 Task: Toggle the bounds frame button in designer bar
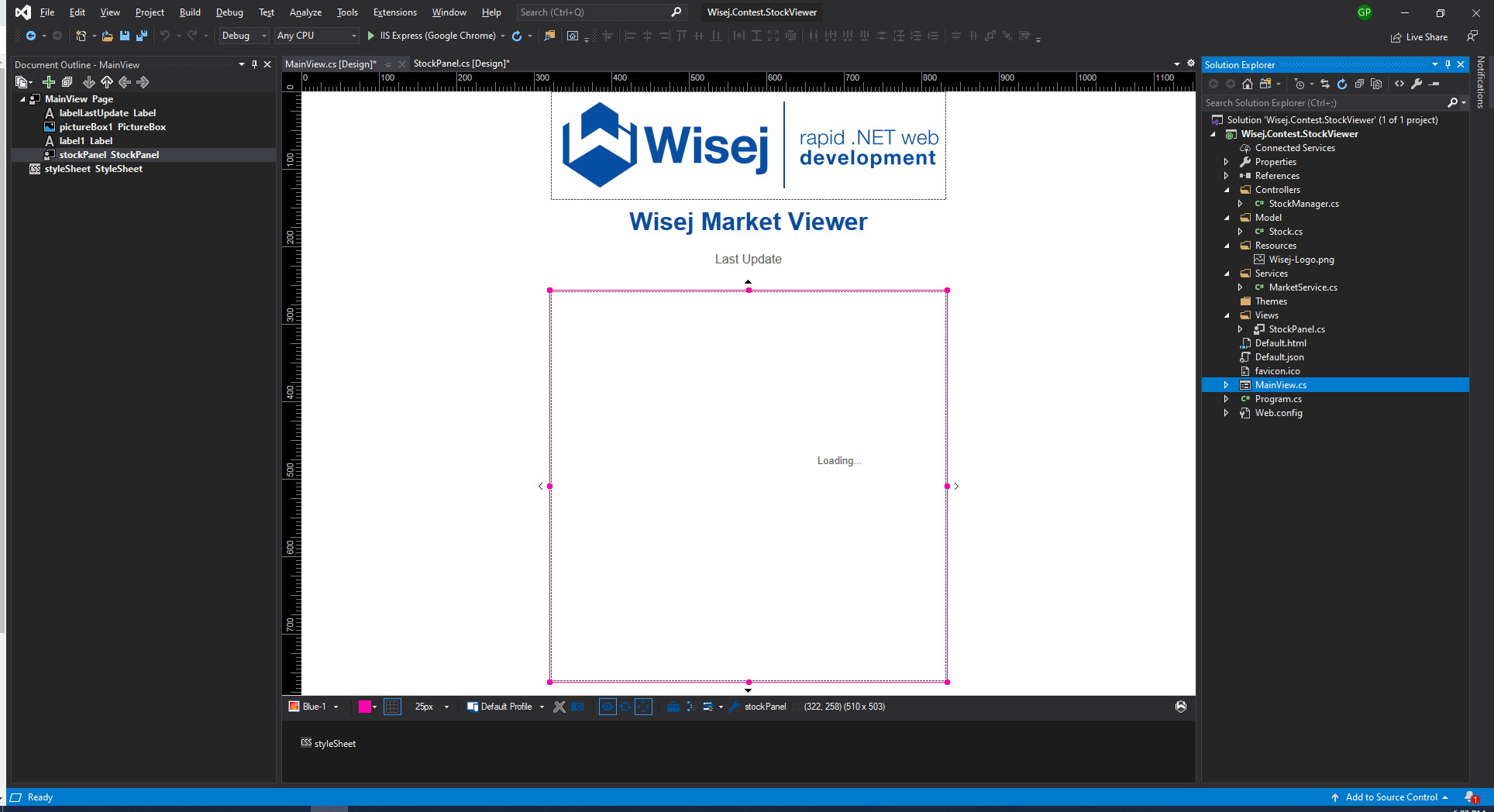(x=643, y=707)
